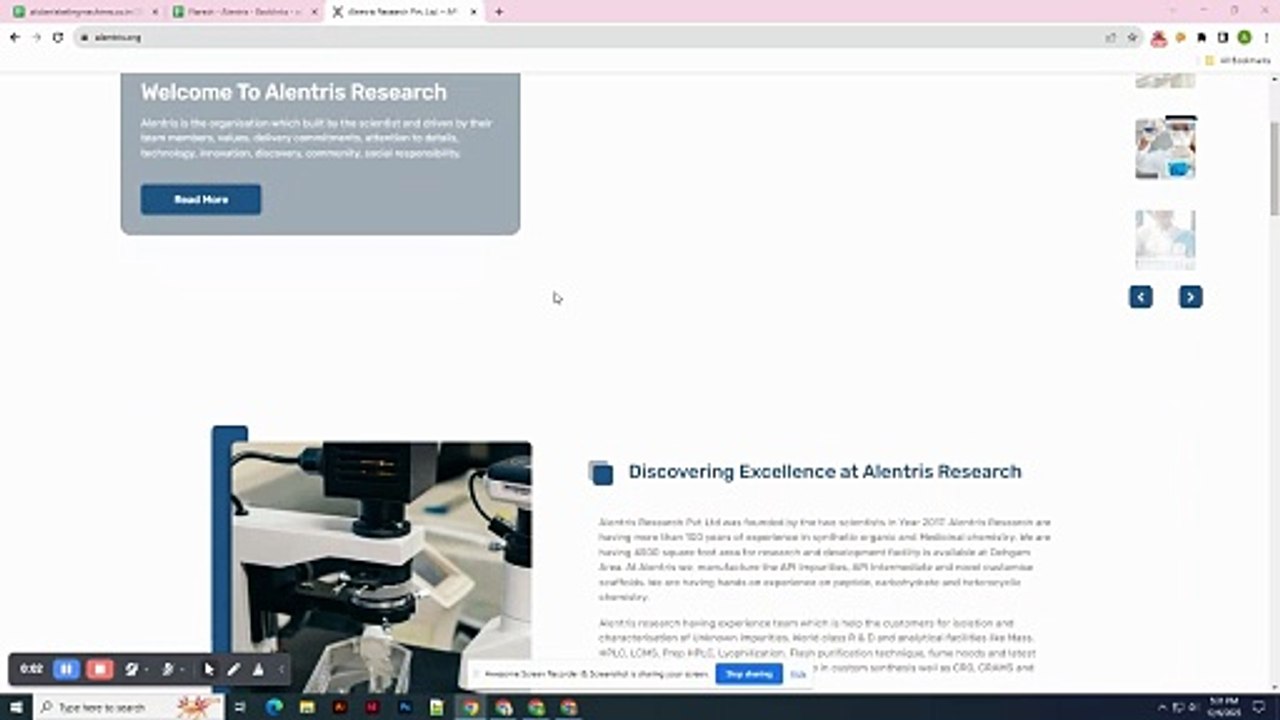Open the Windows Start menu
1280x720 pixels.
pyautogui.click(x=16, y=707)
